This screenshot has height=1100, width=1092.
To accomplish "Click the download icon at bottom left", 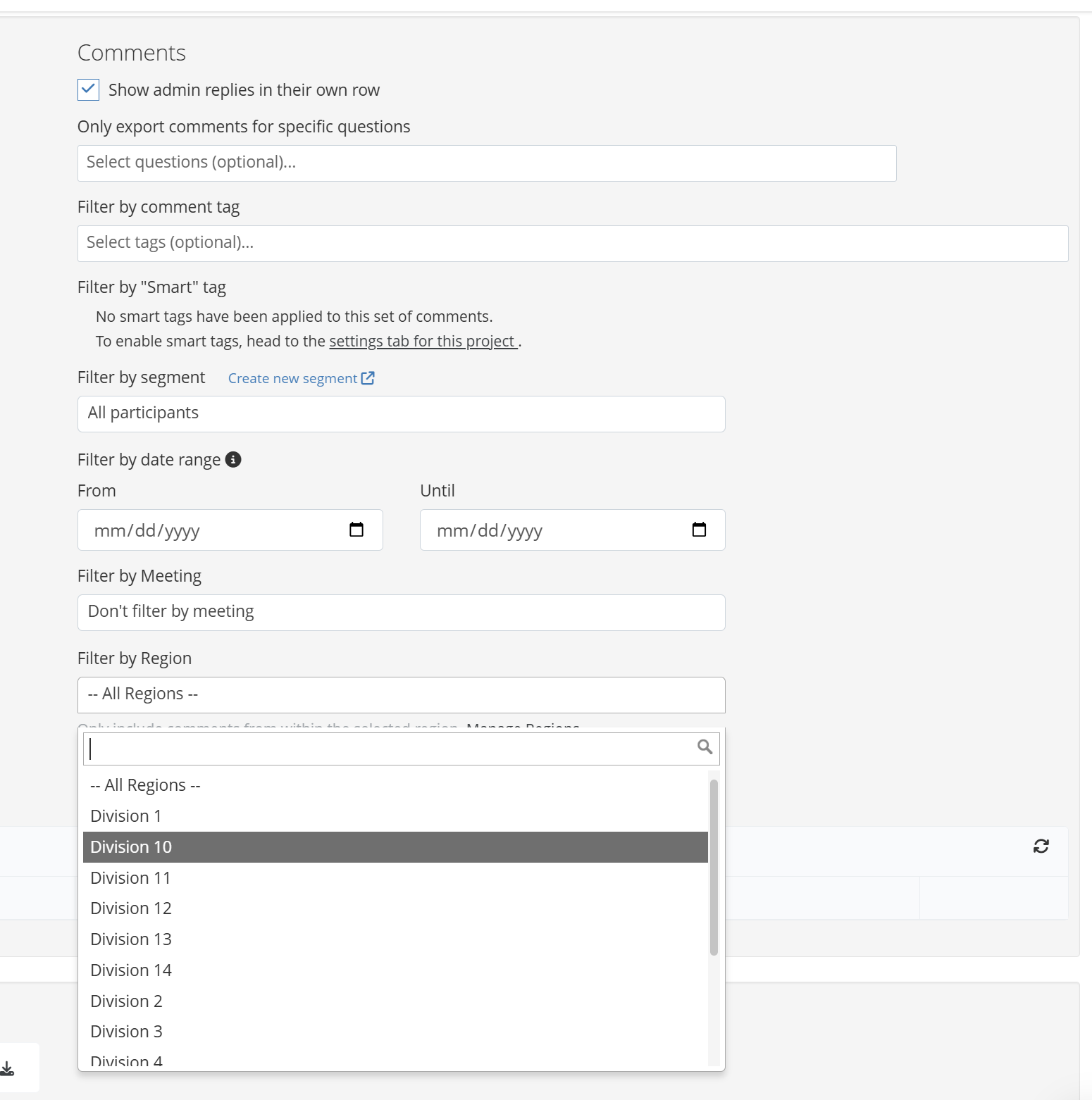I will tap(7, 1068).
